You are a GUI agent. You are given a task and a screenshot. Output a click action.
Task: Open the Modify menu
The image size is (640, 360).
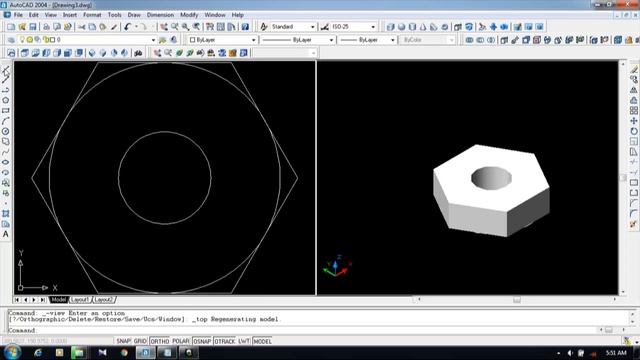189,15
